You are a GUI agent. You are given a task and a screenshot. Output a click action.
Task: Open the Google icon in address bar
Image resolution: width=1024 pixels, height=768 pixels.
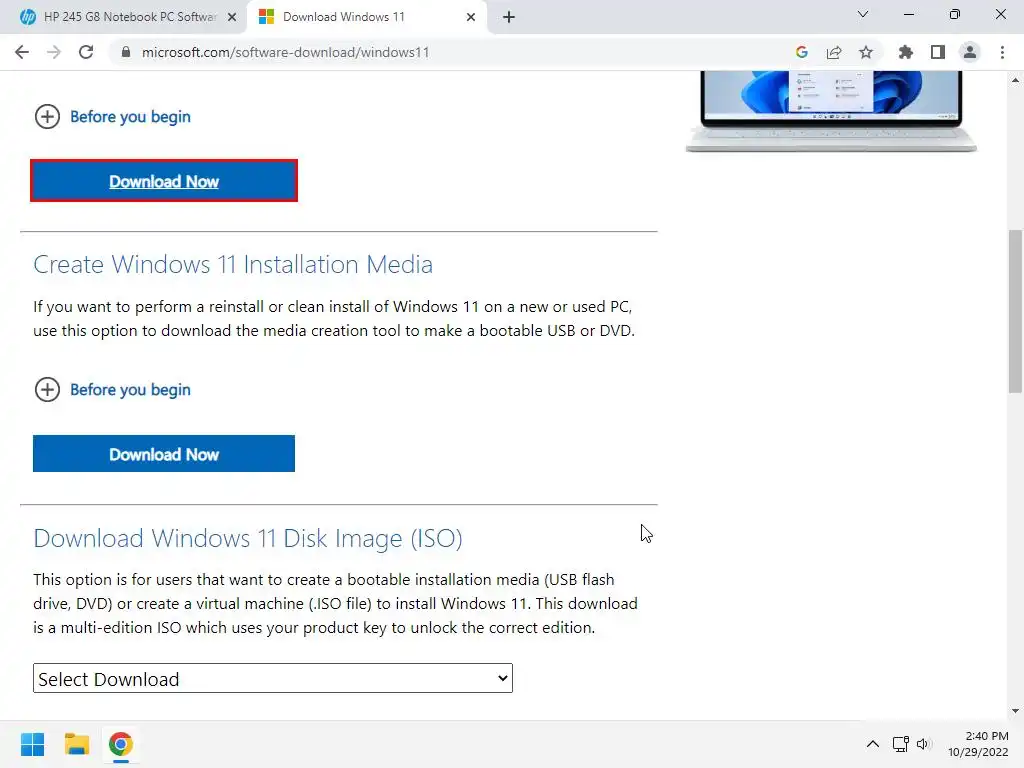[802, 52]
